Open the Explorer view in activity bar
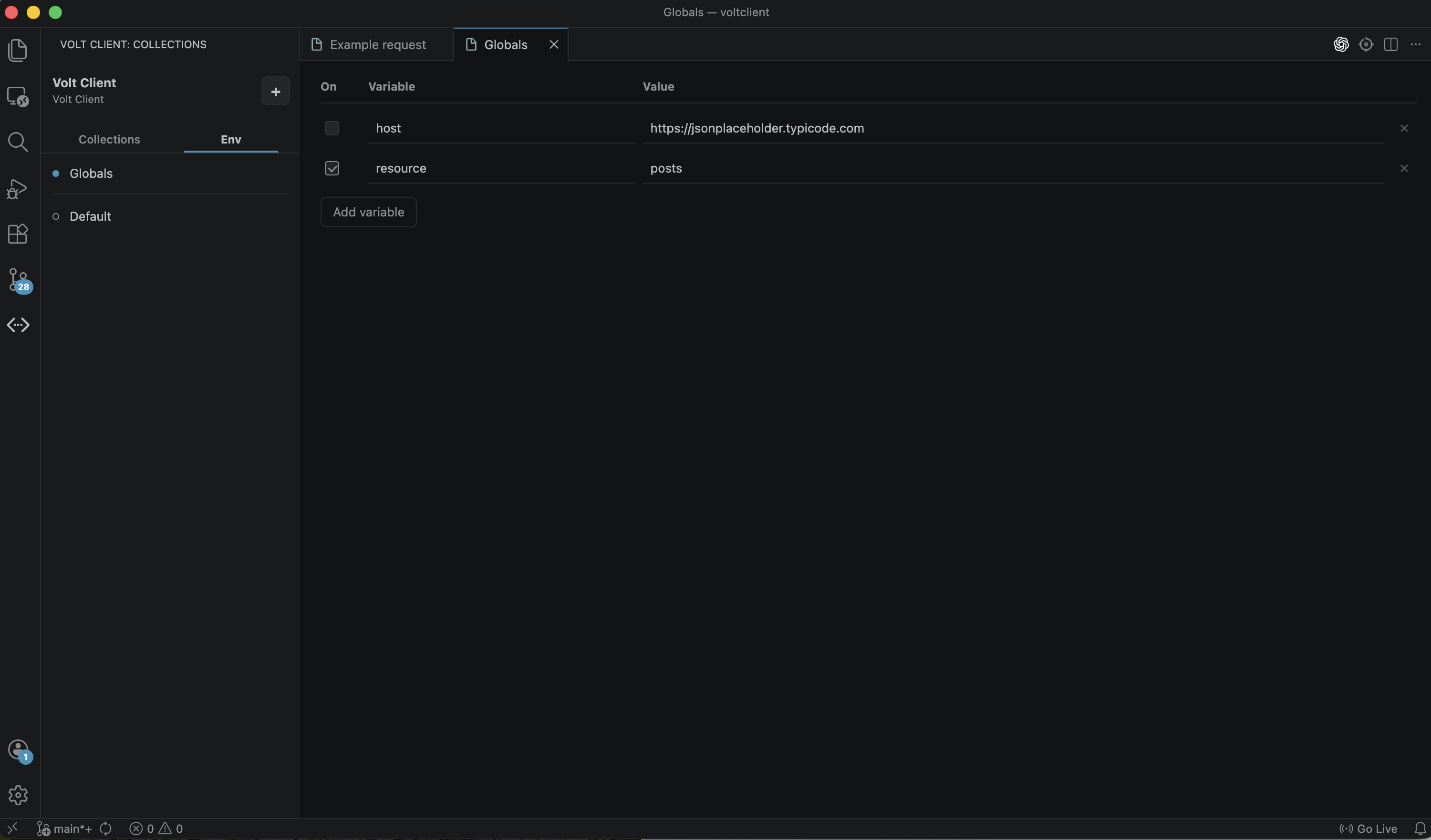Screen dimensions: 1431x840 pyautogui.click(x=18, y=51)
